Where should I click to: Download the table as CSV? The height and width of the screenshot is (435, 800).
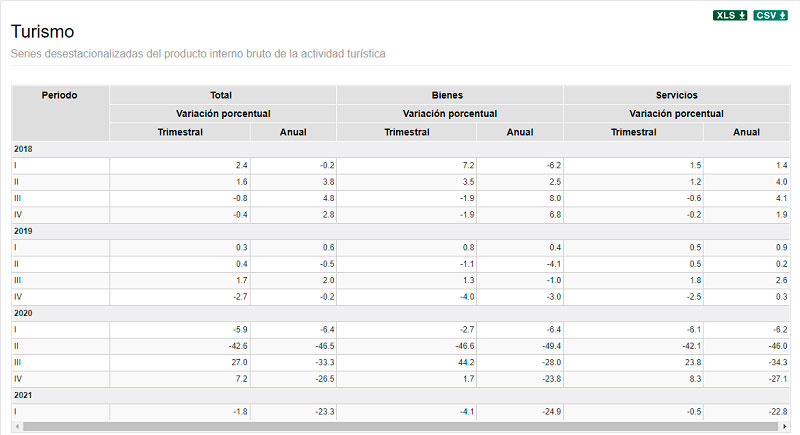770,15
